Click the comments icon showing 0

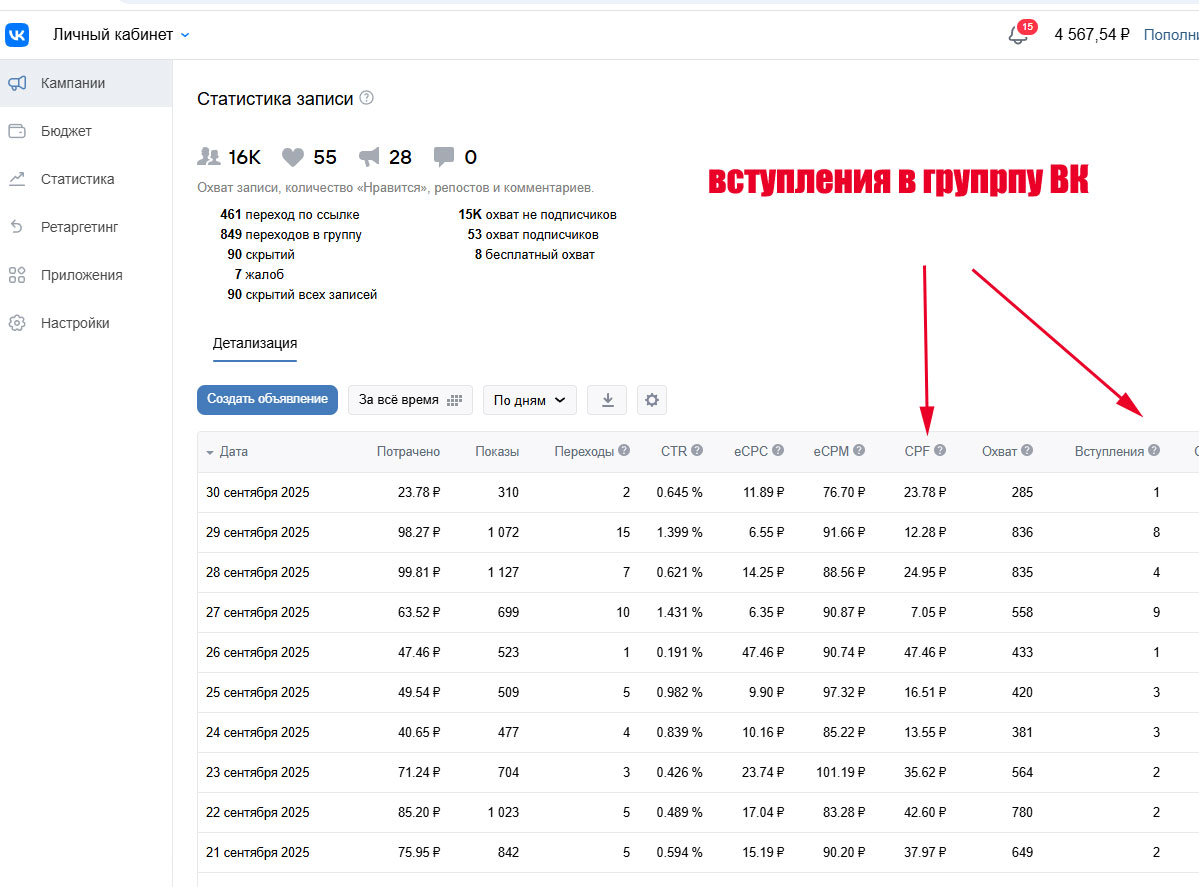(x=446, y=156)
